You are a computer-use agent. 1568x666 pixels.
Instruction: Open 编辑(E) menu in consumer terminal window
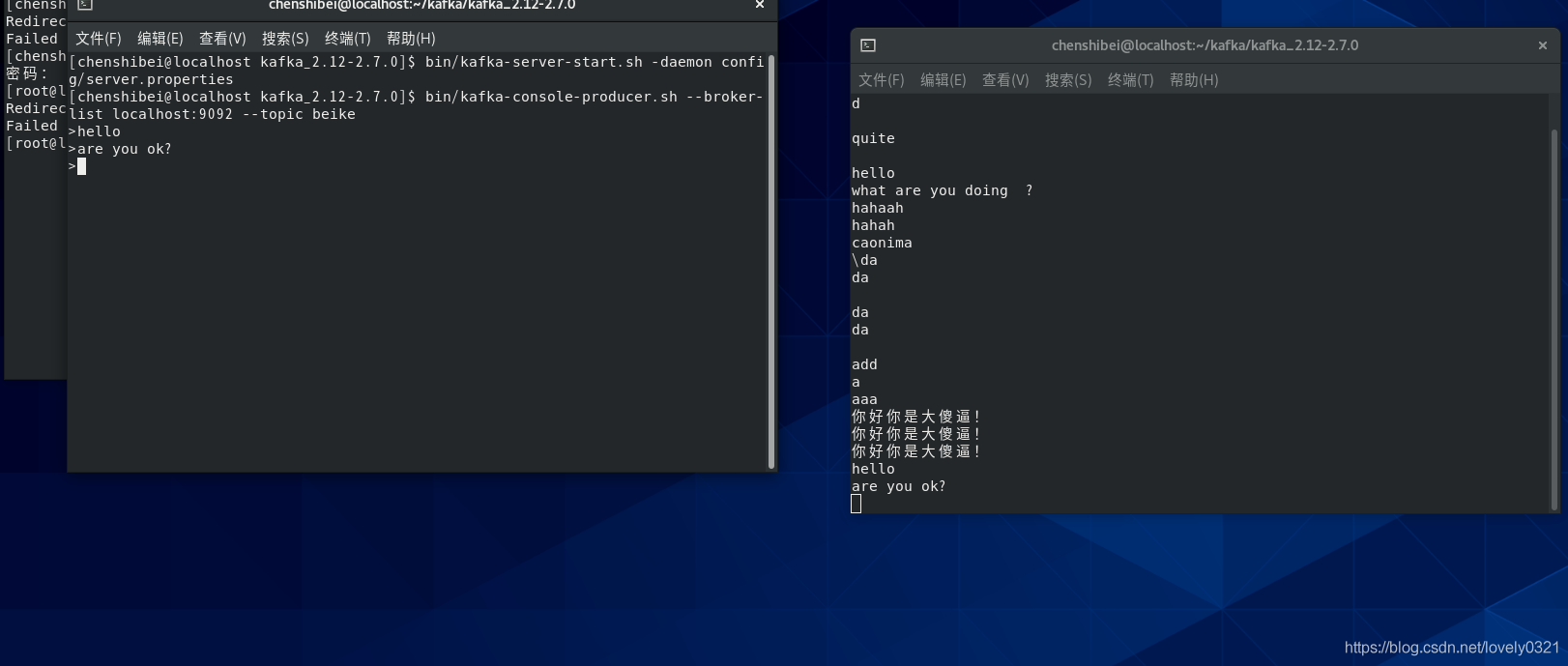[944, 80]
